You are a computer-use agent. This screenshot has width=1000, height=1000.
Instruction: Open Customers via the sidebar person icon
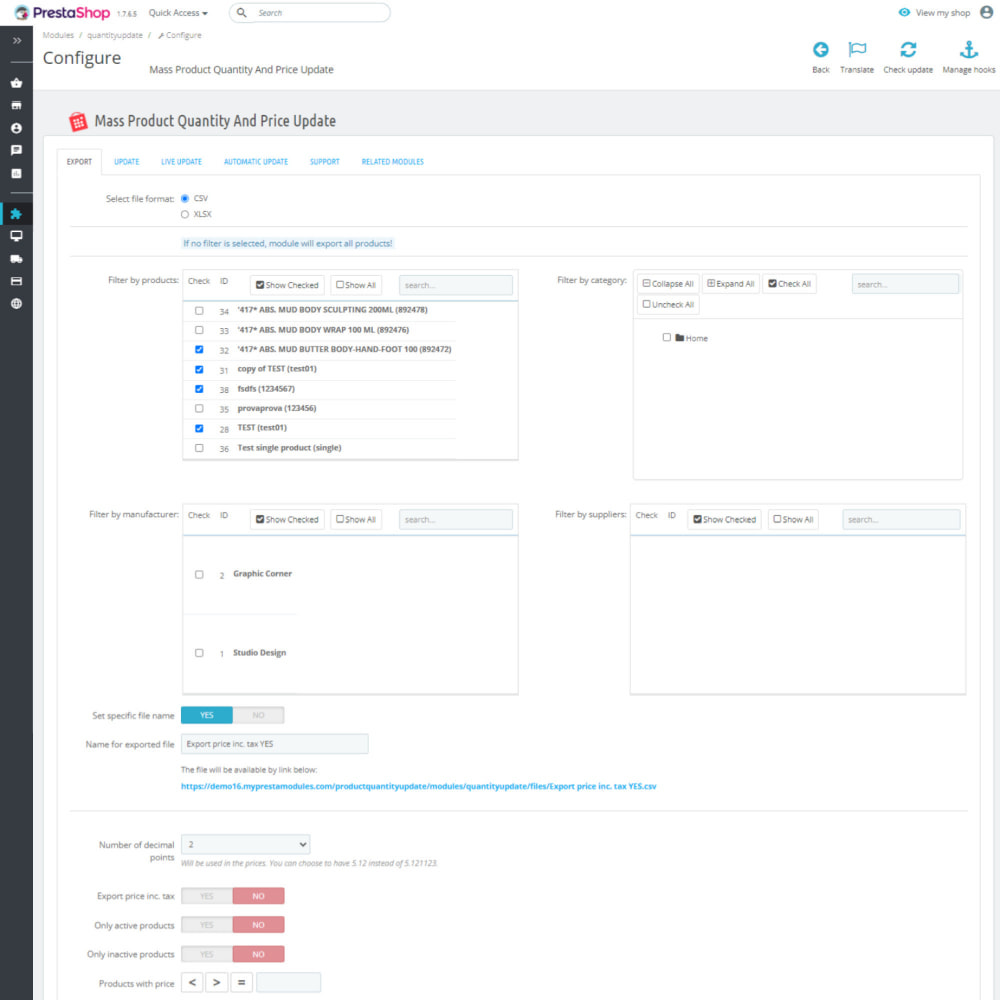[x=16, y=128]
